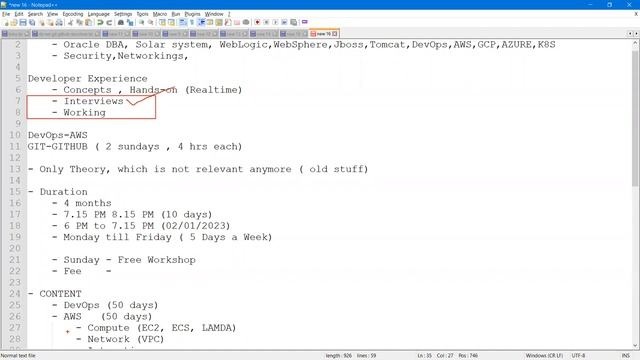Click the macro Playback icon
Viewport: 640px width, 360px height.
click(275, 22)
